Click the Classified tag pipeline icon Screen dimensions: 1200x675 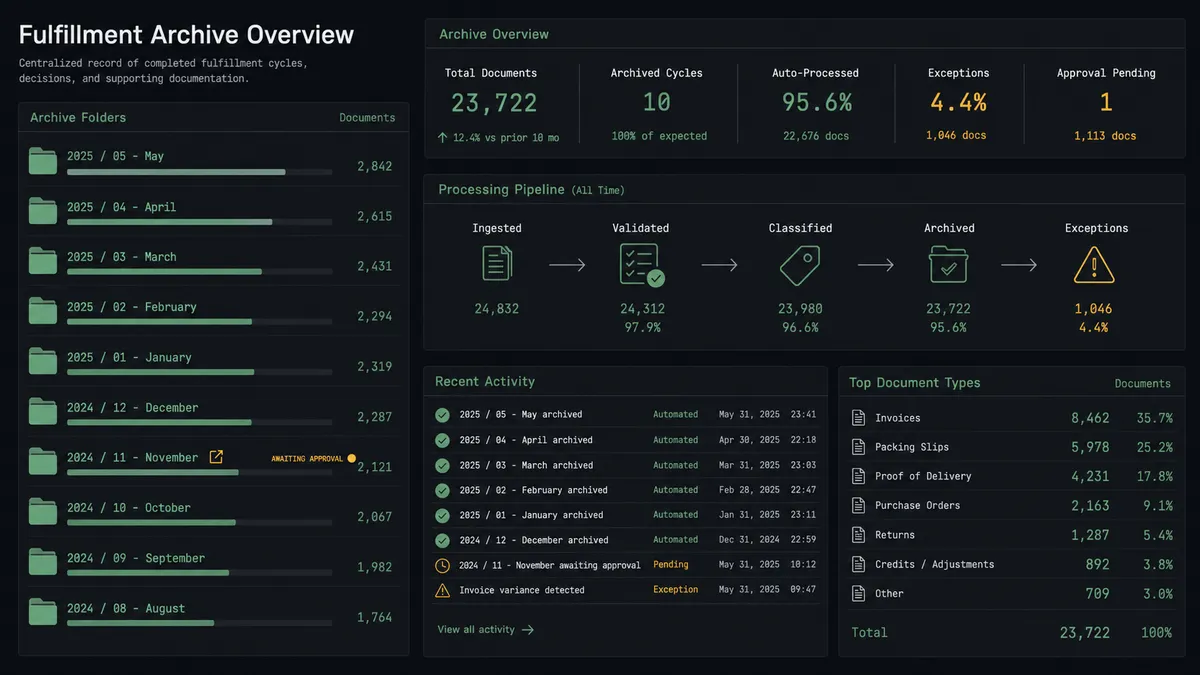800,265
